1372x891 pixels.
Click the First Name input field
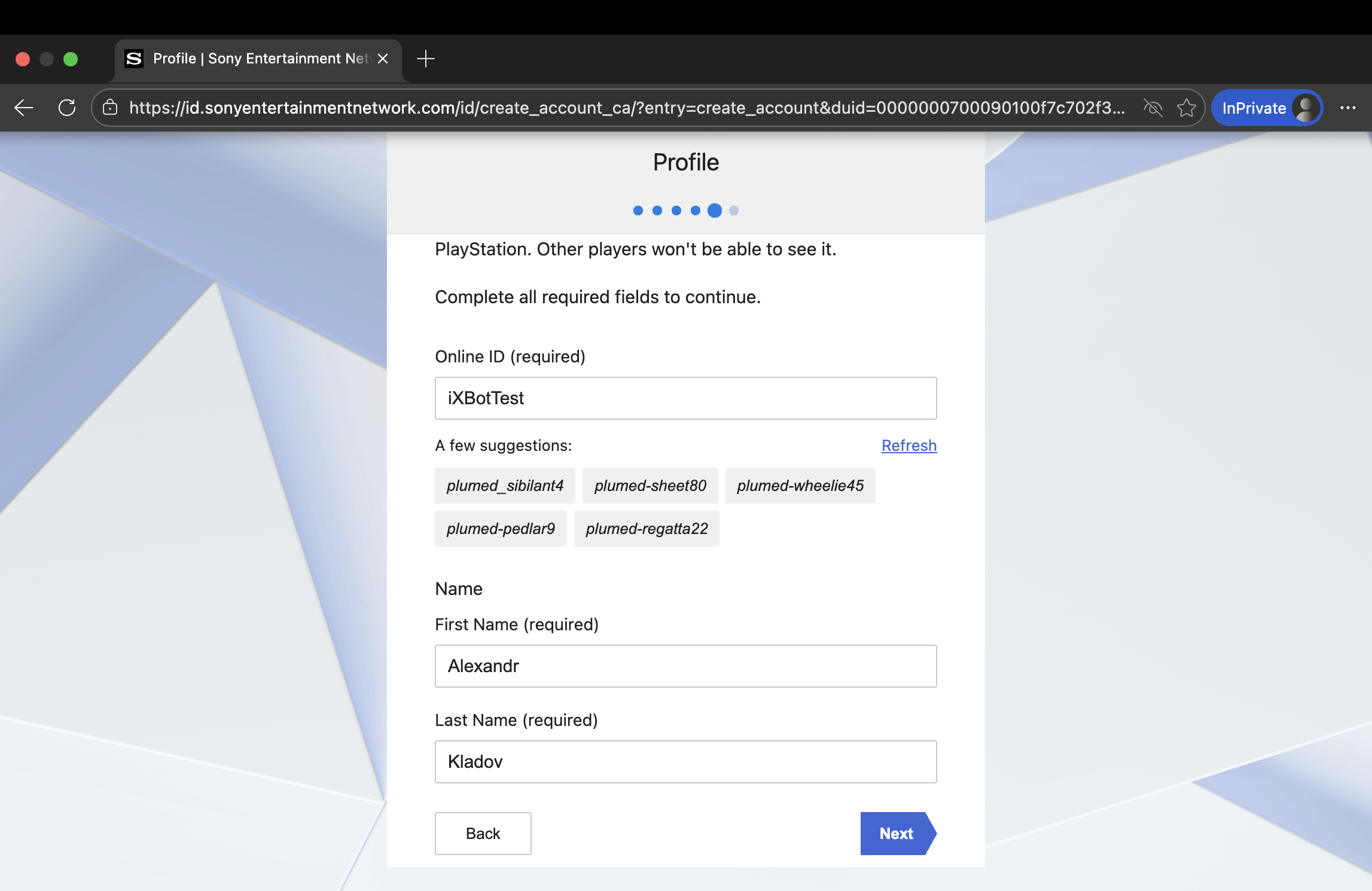click(685, 666)
